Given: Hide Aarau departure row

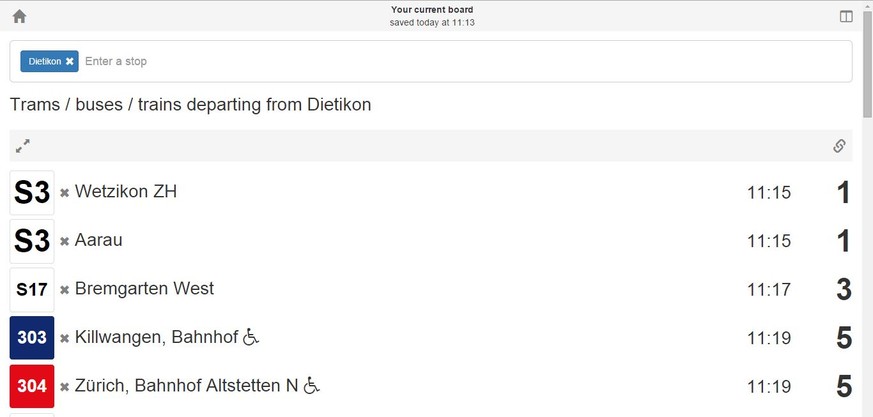Looking at the screenshot, I should tap(65, 241).
